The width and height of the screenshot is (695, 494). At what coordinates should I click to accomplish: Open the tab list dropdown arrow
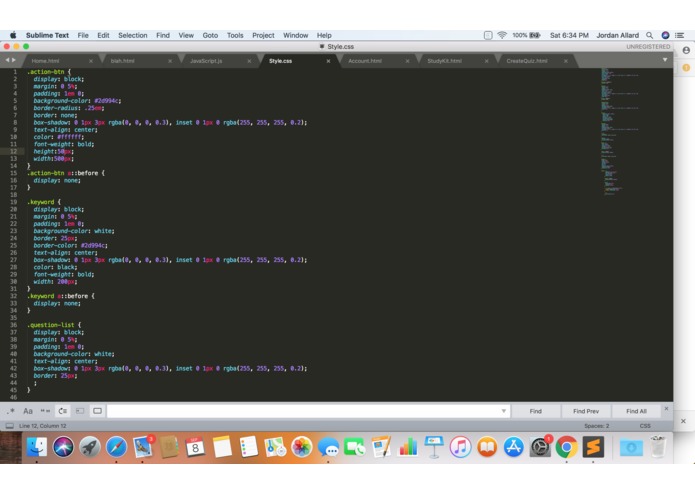tap(665, 60)
